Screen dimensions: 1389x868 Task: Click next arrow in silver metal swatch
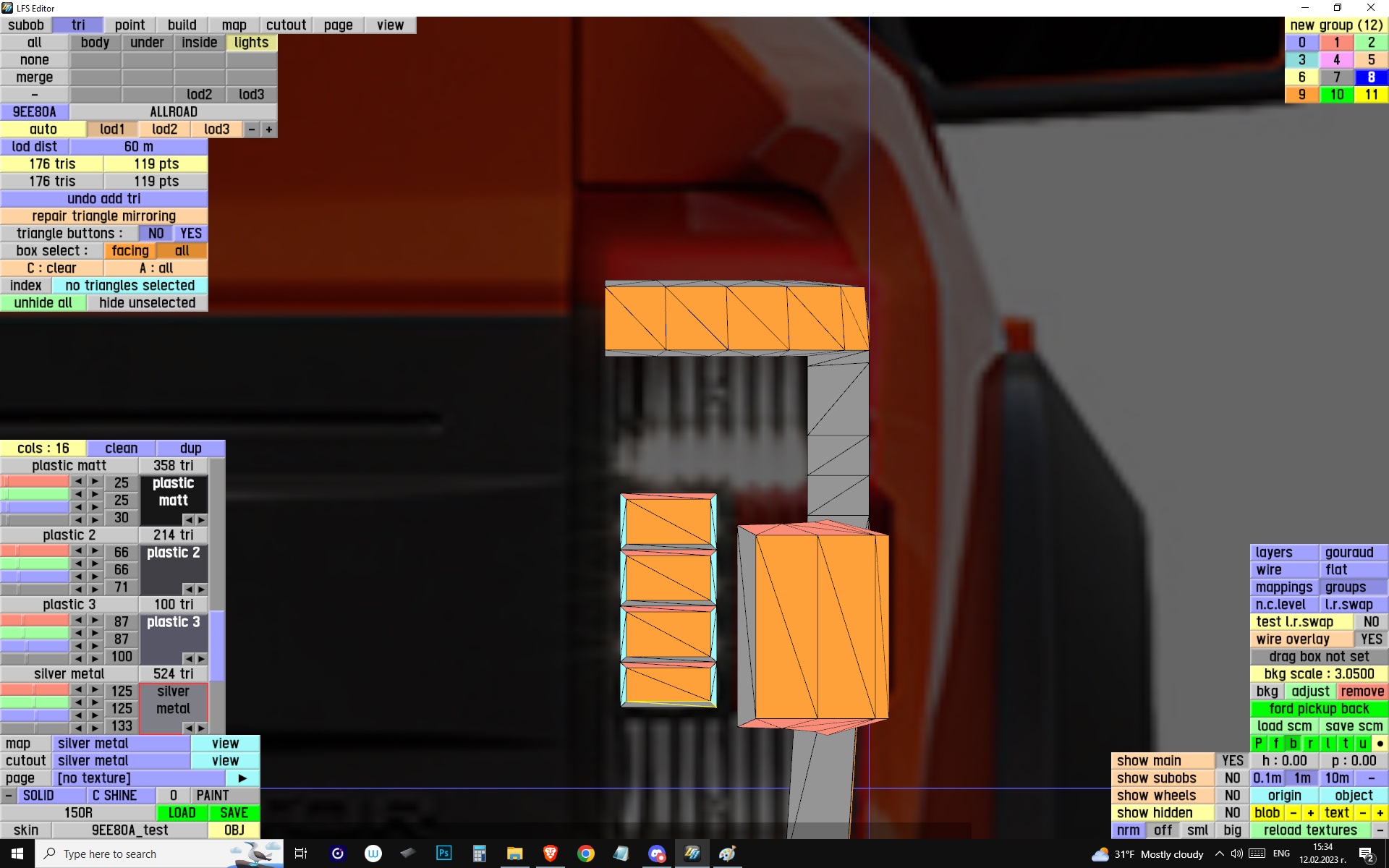click(x=201, y=728)
